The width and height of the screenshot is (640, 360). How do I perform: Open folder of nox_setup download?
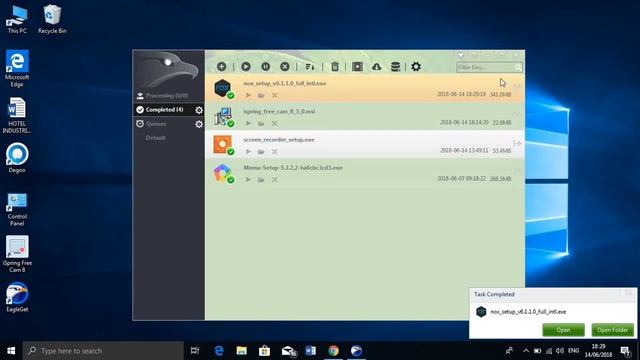click(261, 96)
